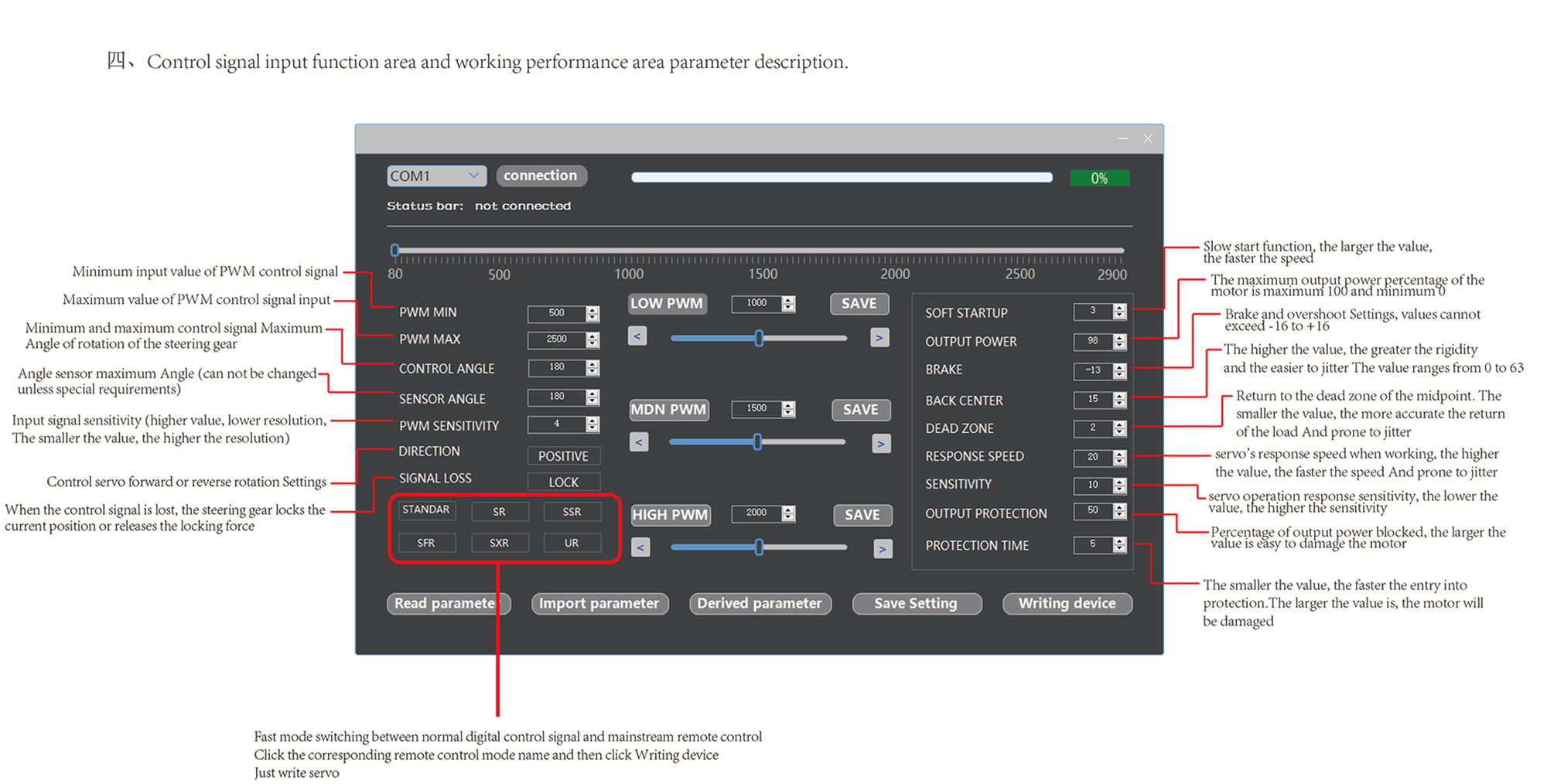Click the connection button
Viewport: 1547px width, 784px height.
click(541, 176)
